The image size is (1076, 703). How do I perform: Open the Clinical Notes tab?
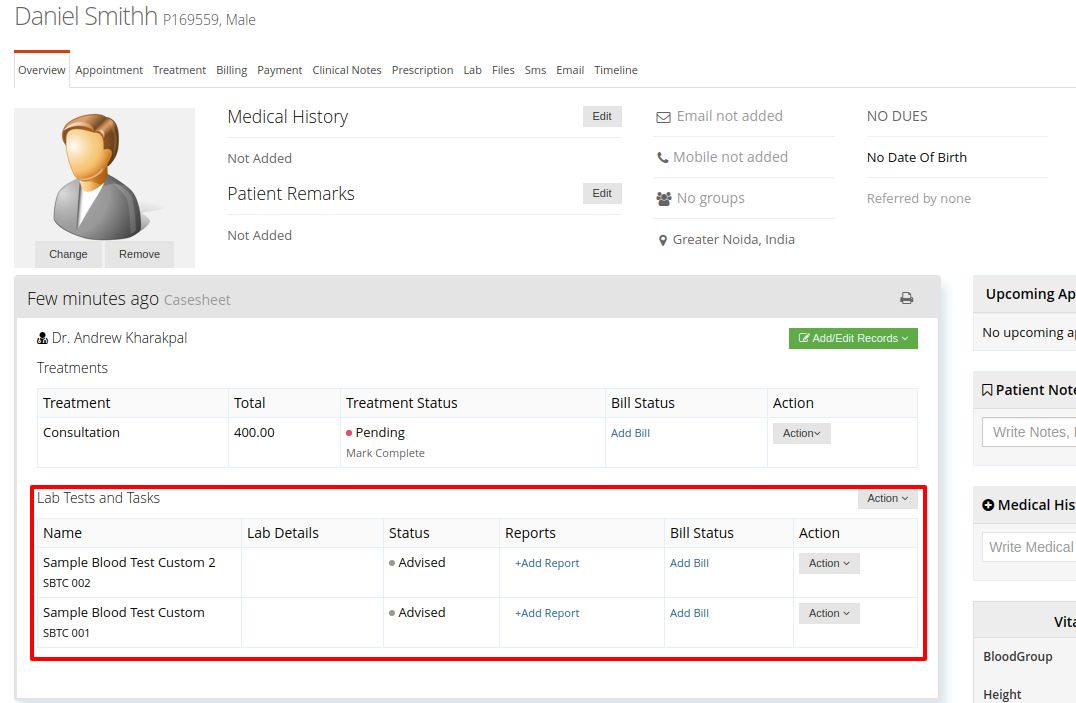click(347, 70)
